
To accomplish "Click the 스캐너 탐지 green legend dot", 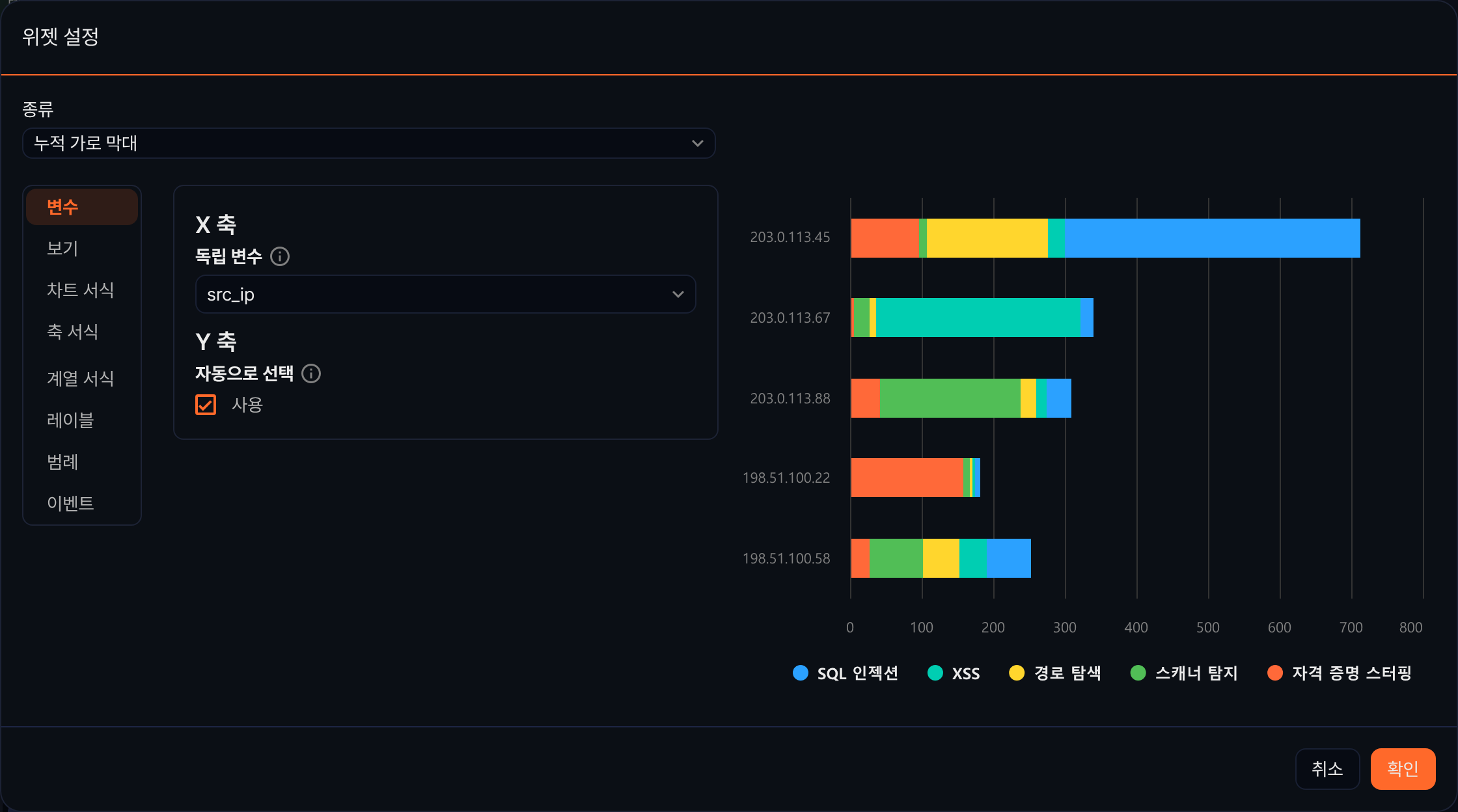I will click(1138, 673).
